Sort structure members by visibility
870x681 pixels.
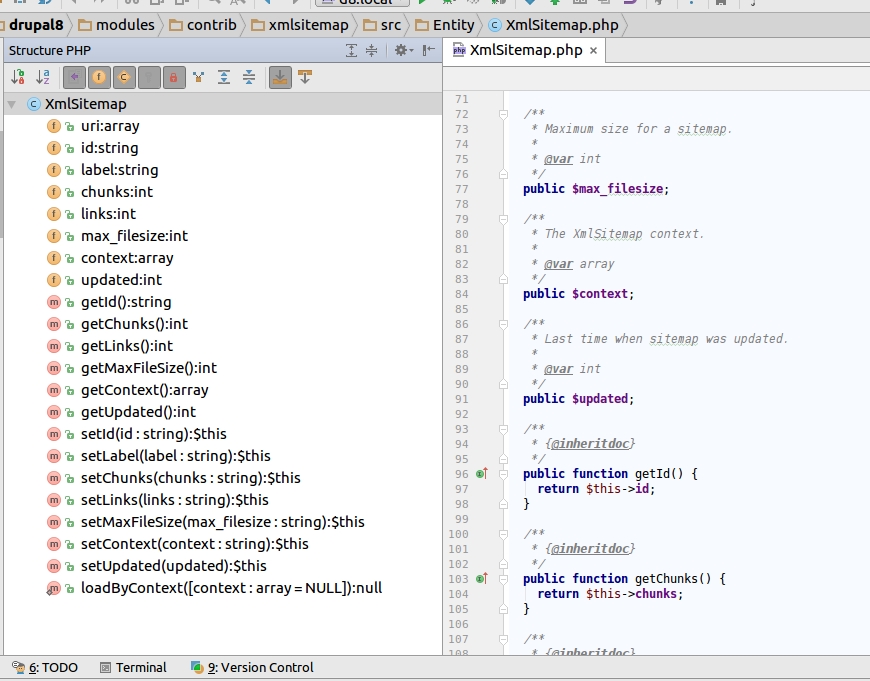click(18, 77)
